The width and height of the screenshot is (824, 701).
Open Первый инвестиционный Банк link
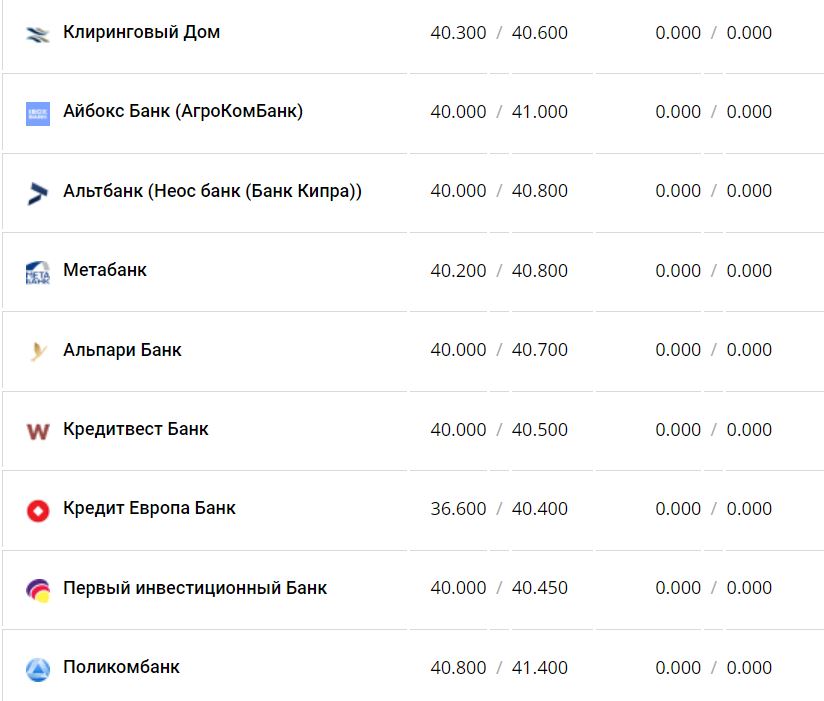(195, 588)
